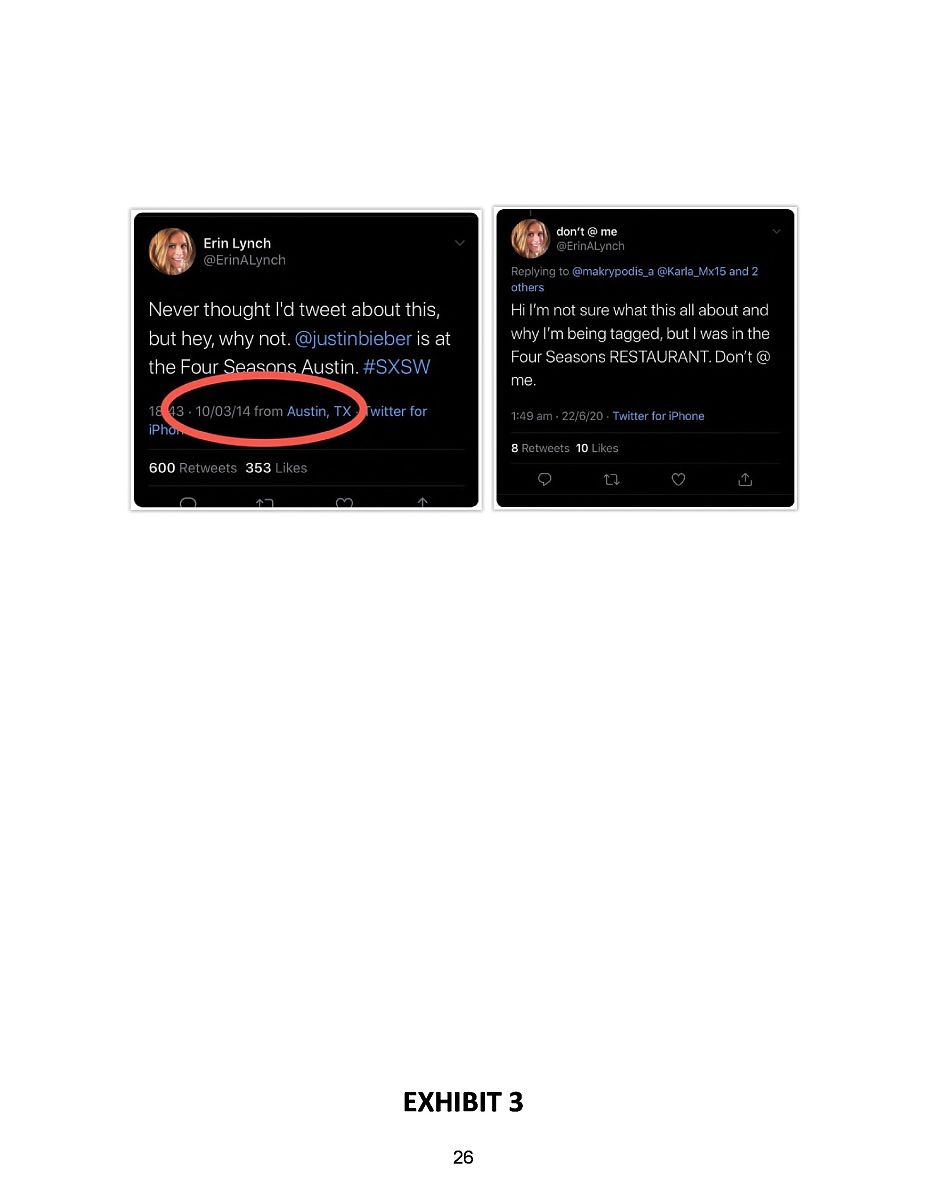Screen dimensions: 927x1200
Task: Click the #SXSW hashtag
Action: pos(397,366)
